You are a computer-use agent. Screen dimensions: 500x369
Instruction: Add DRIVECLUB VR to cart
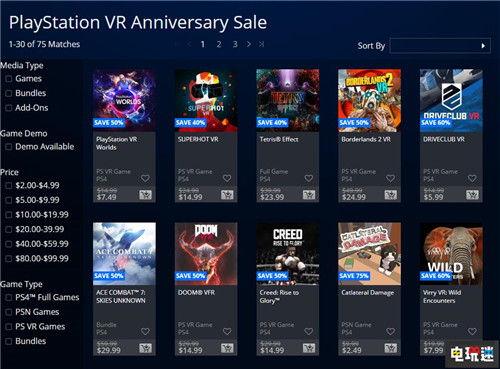coord(472,195)
